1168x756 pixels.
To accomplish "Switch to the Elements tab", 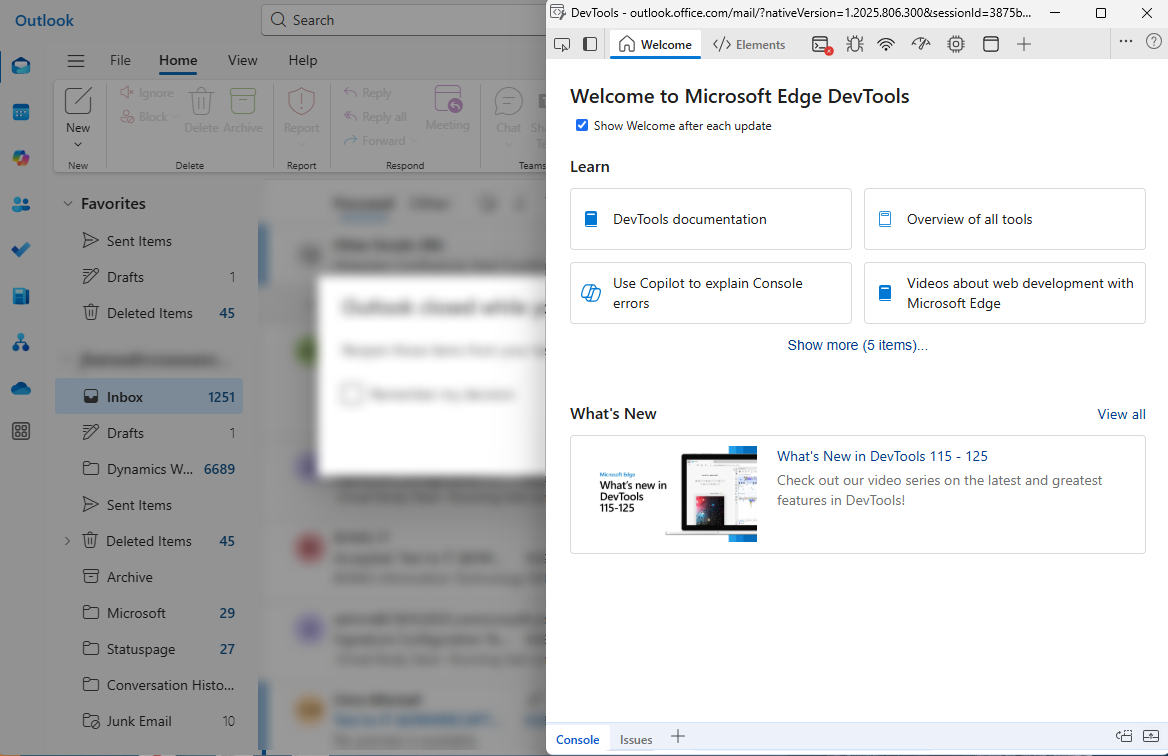I will click(x=749, y=44).
